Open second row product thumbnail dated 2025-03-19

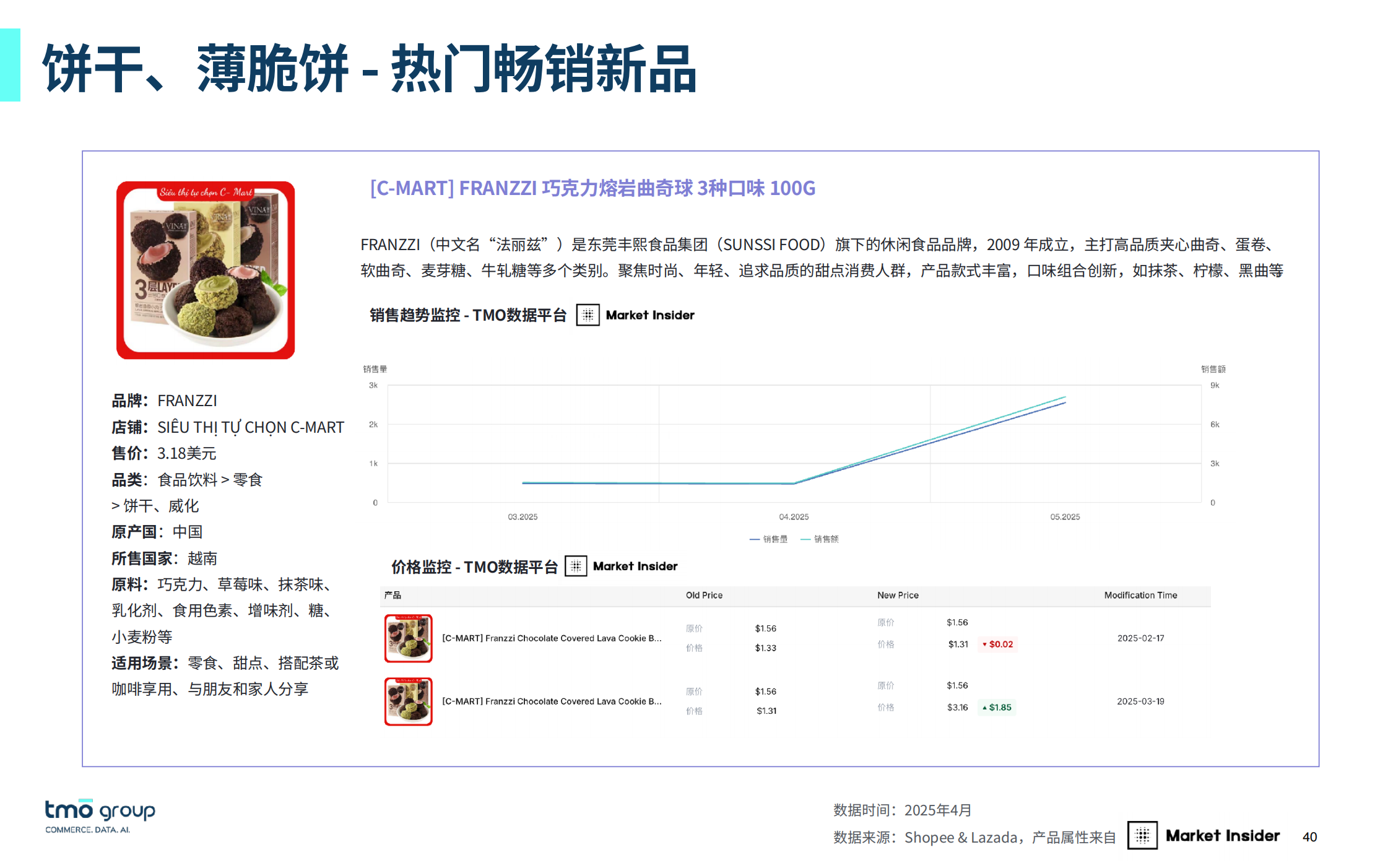409,701
